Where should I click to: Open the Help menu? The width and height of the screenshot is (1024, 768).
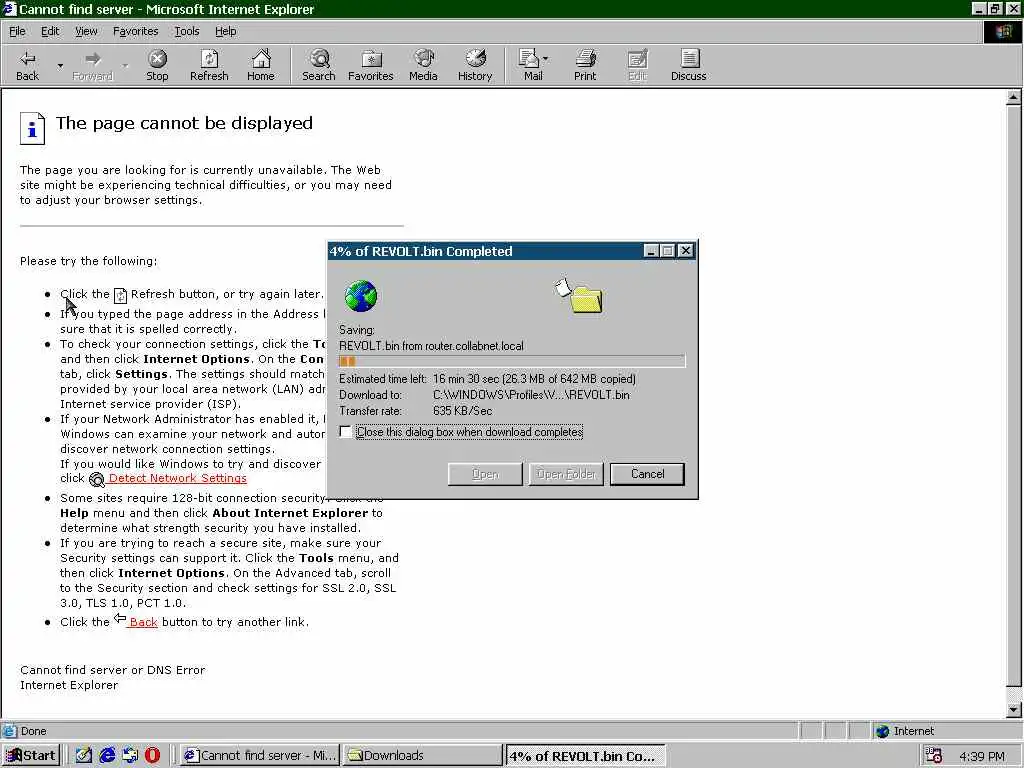pyautogui.click(x=226, y=31)
